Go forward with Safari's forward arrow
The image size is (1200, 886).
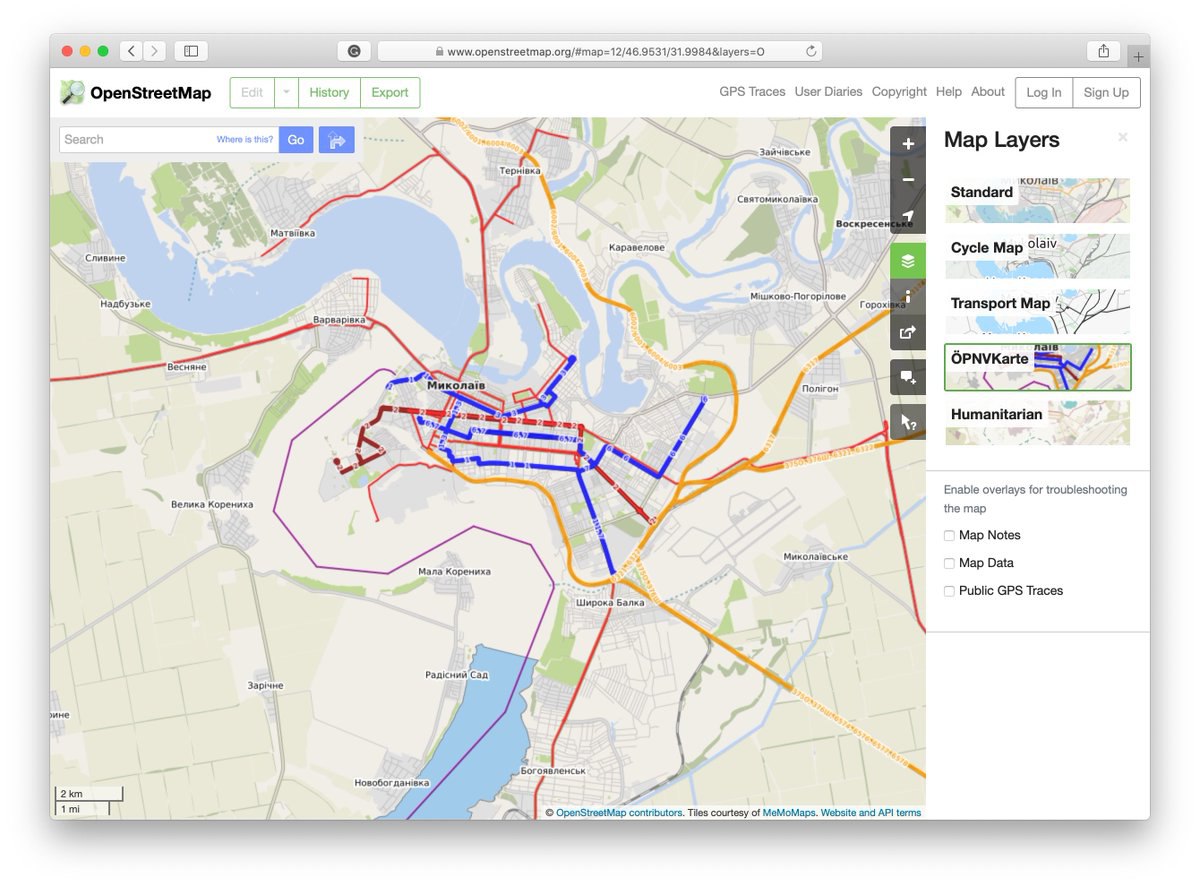155,51
